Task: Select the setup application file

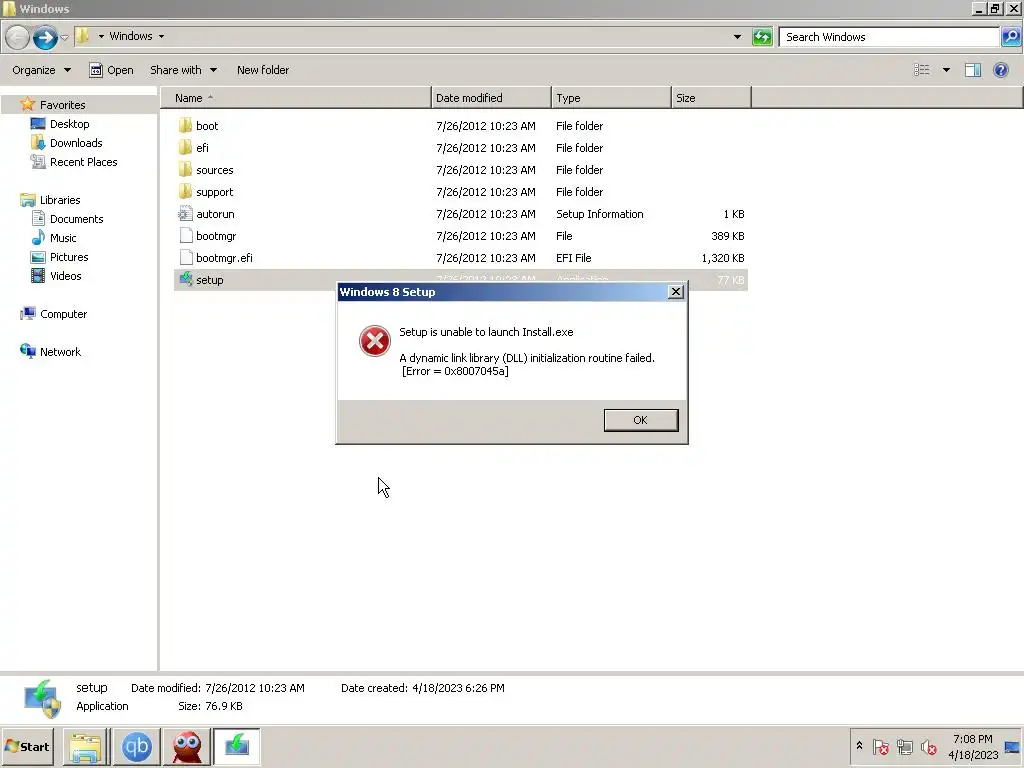Action: [209, 280]
